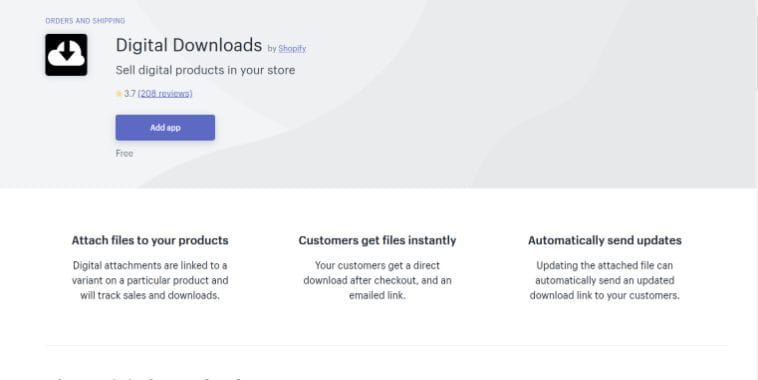Click the Add app button
This screenshot has height=380, width=758.
[165, 128]
